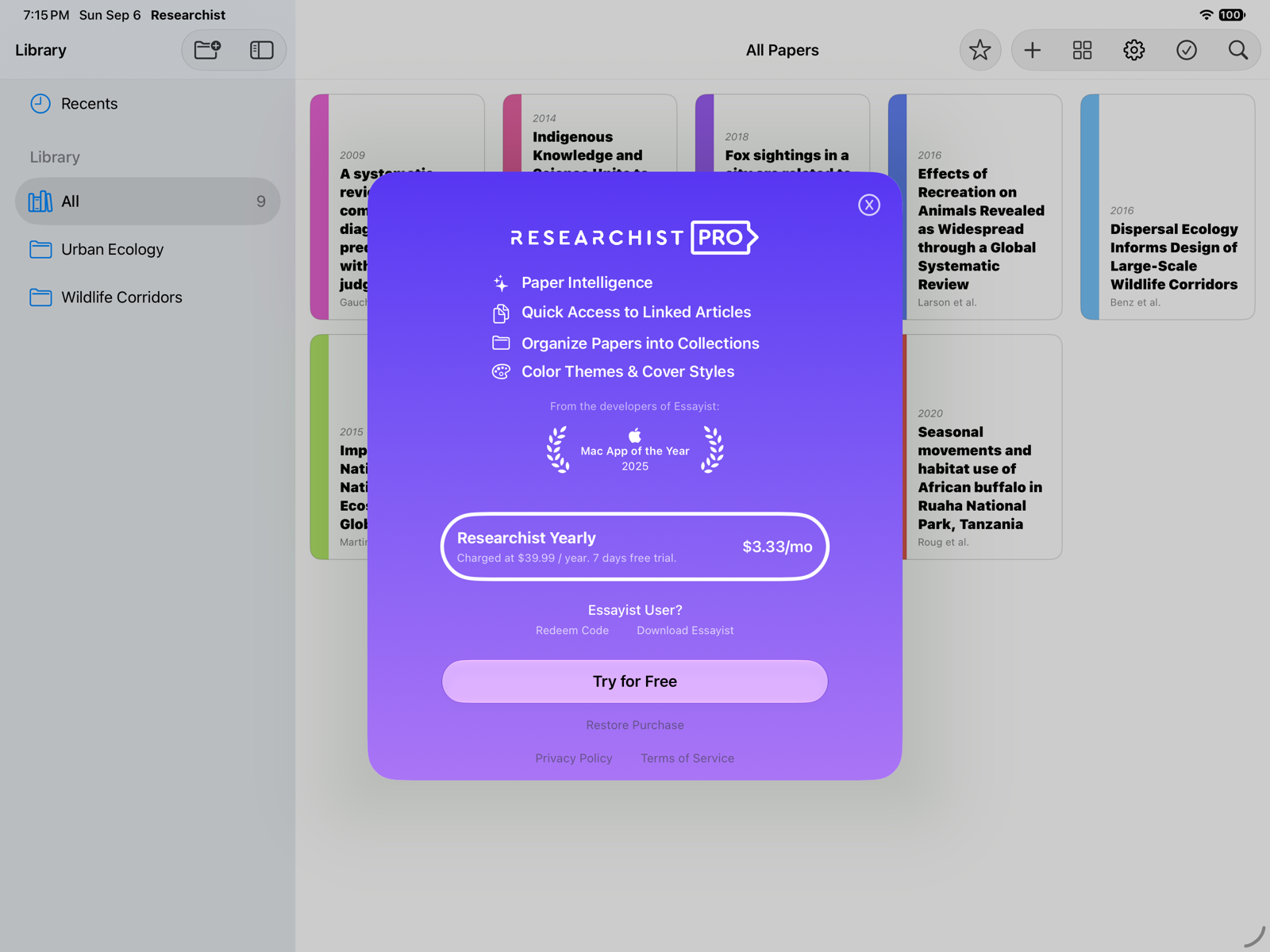
Task: Open the Seasonal movements African buffalo paper
Action: [983, 447]
